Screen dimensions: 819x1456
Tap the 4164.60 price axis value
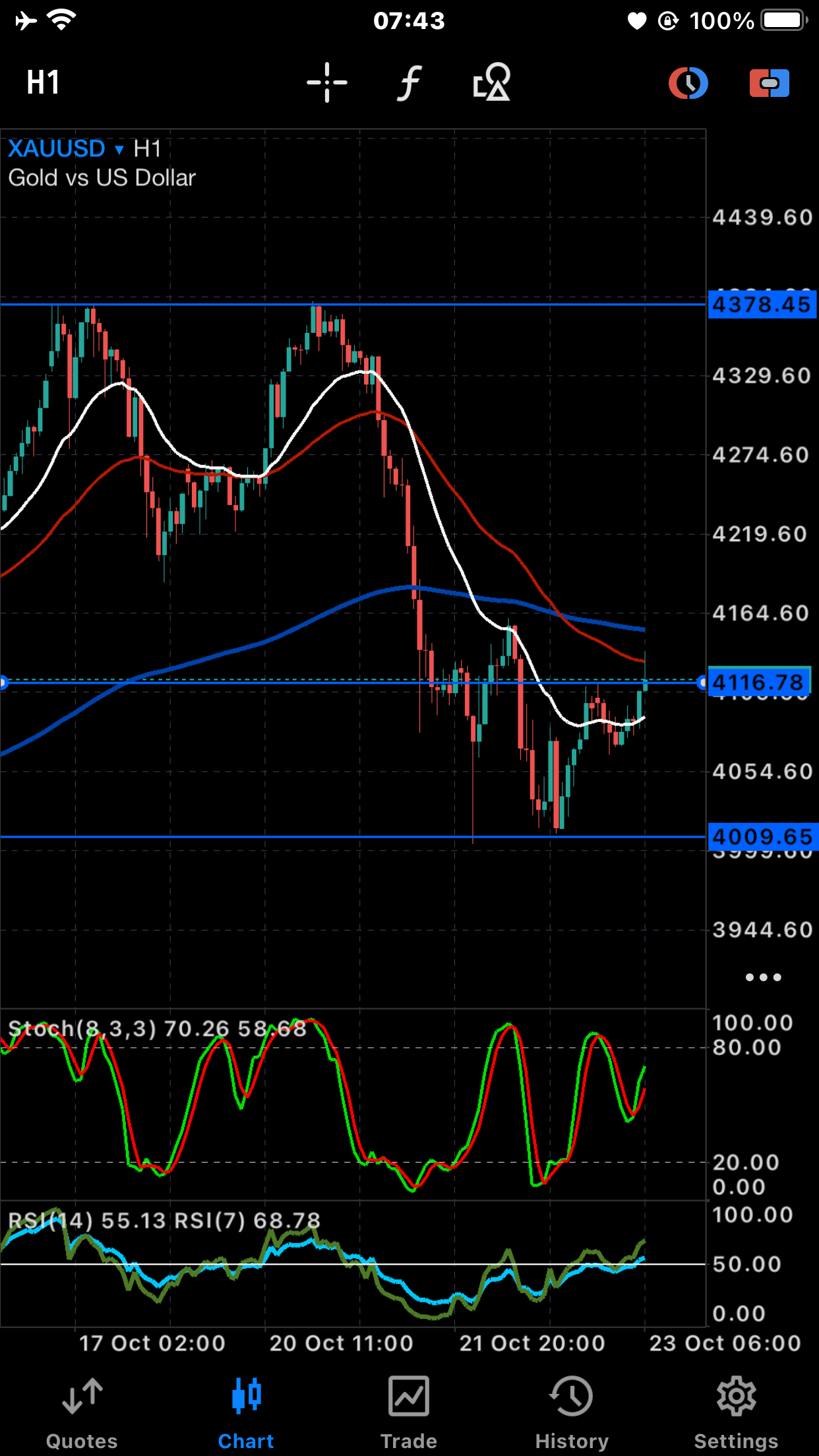(x=761, y=613)
